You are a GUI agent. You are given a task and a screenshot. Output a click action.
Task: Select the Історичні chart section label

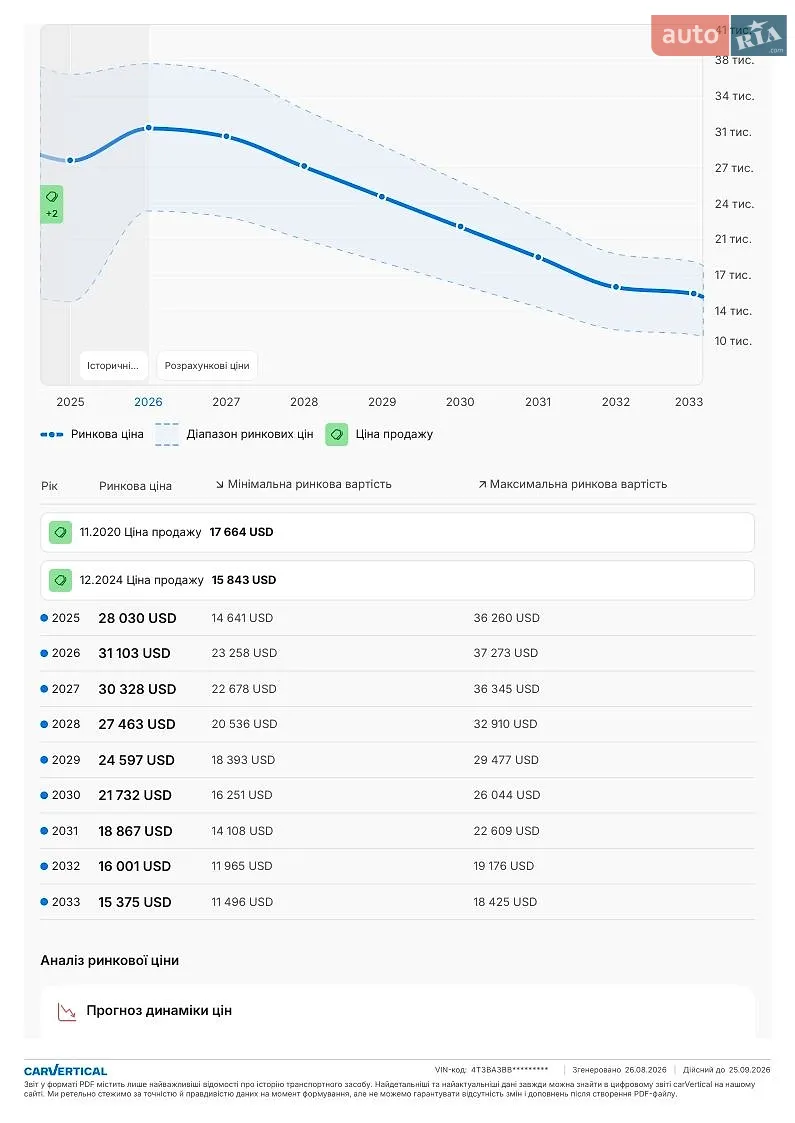(113, 365)
